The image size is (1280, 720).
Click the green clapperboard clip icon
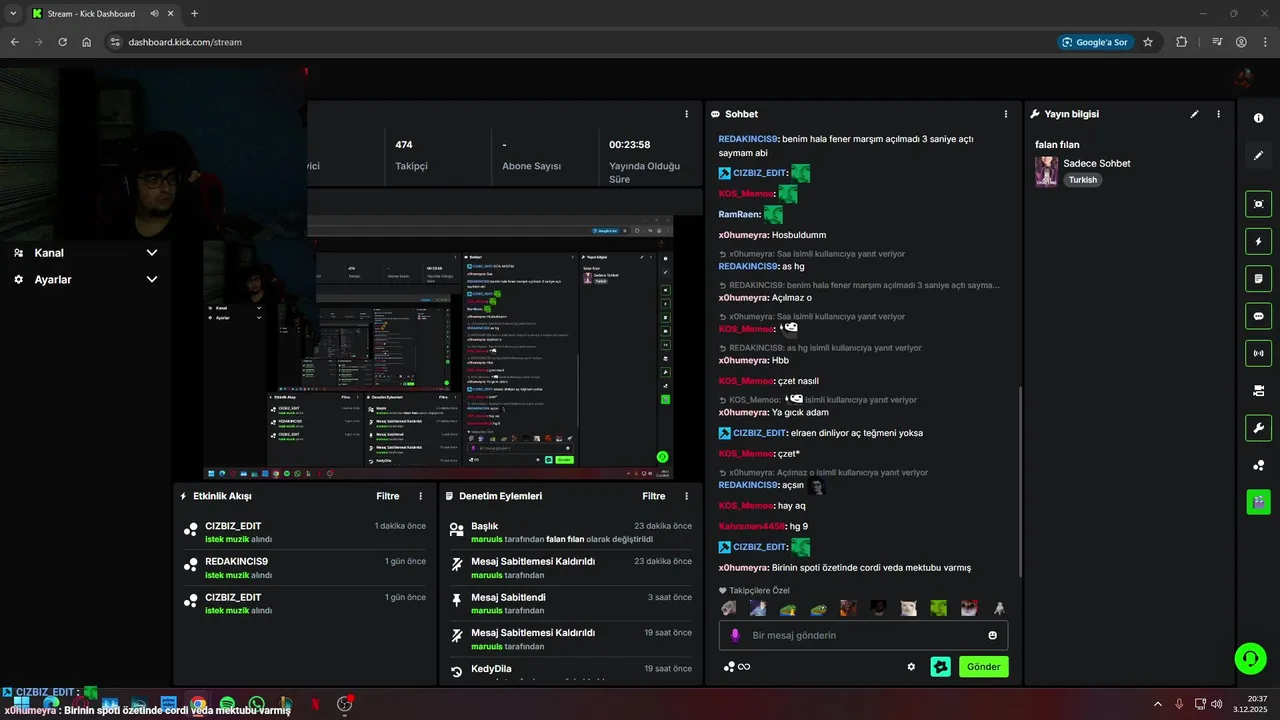click(1258, 502)
